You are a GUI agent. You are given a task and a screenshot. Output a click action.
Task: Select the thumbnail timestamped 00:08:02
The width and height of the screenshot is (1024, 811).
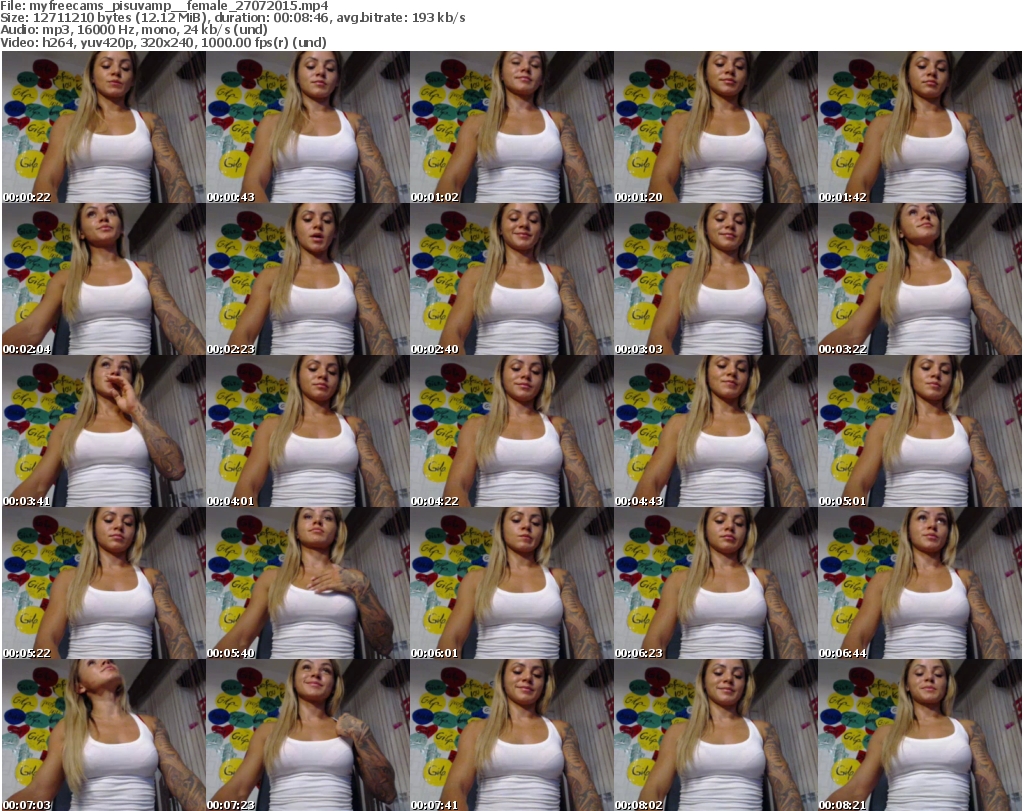coord(716,735)
